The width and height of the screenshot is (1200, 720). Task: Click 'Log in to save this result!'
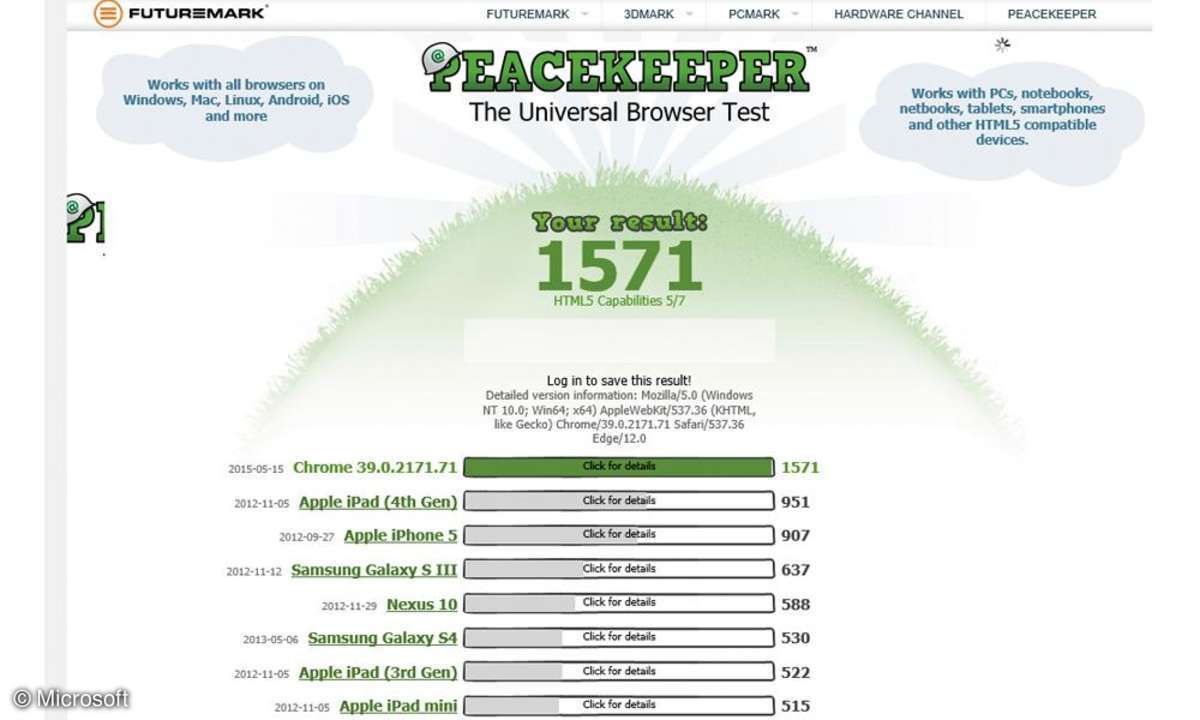click(x=619, y=381)
